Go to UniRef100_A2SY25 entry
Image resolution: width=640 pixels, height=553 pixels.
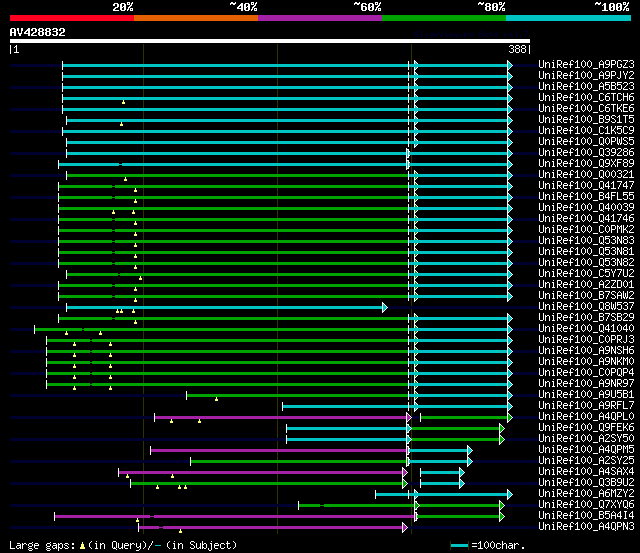coord(586,461)
